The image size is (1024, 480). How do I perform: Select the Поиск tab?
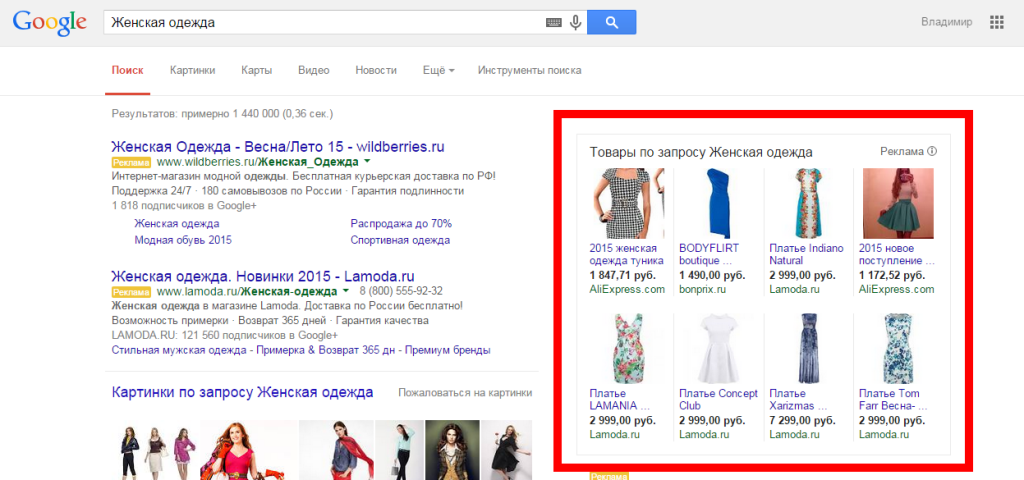[x=127, y=71]
